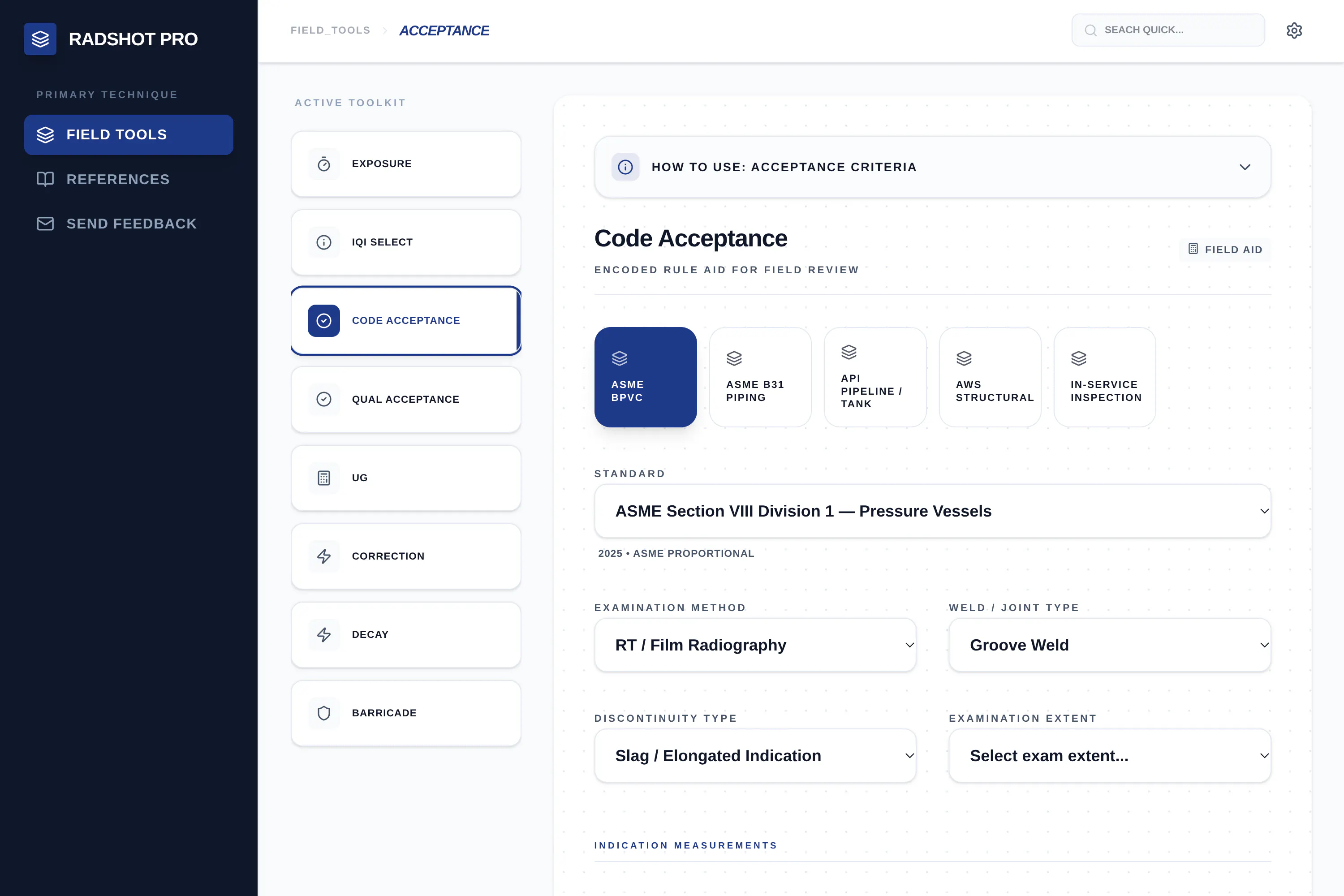
Task: Click the PRIMARY TECHNIQUE label
Action: 107,95
